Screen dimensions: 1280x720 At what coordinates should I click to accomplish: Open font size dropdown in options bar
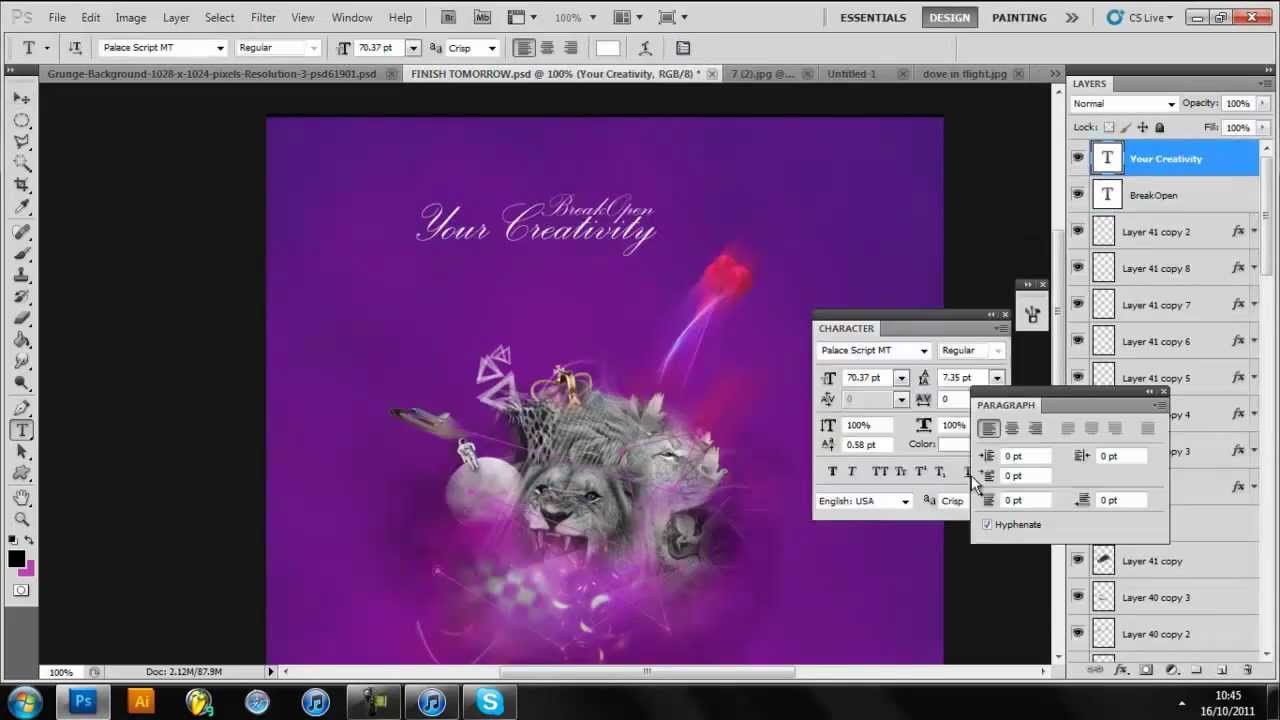[x=412, y=48]
